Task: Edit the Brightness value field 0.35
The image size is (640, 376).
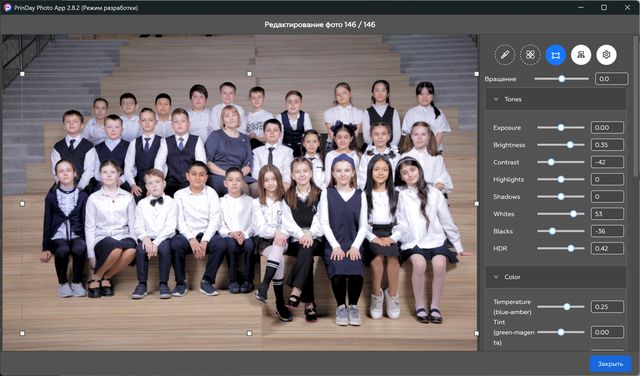Action: (607, 145)
